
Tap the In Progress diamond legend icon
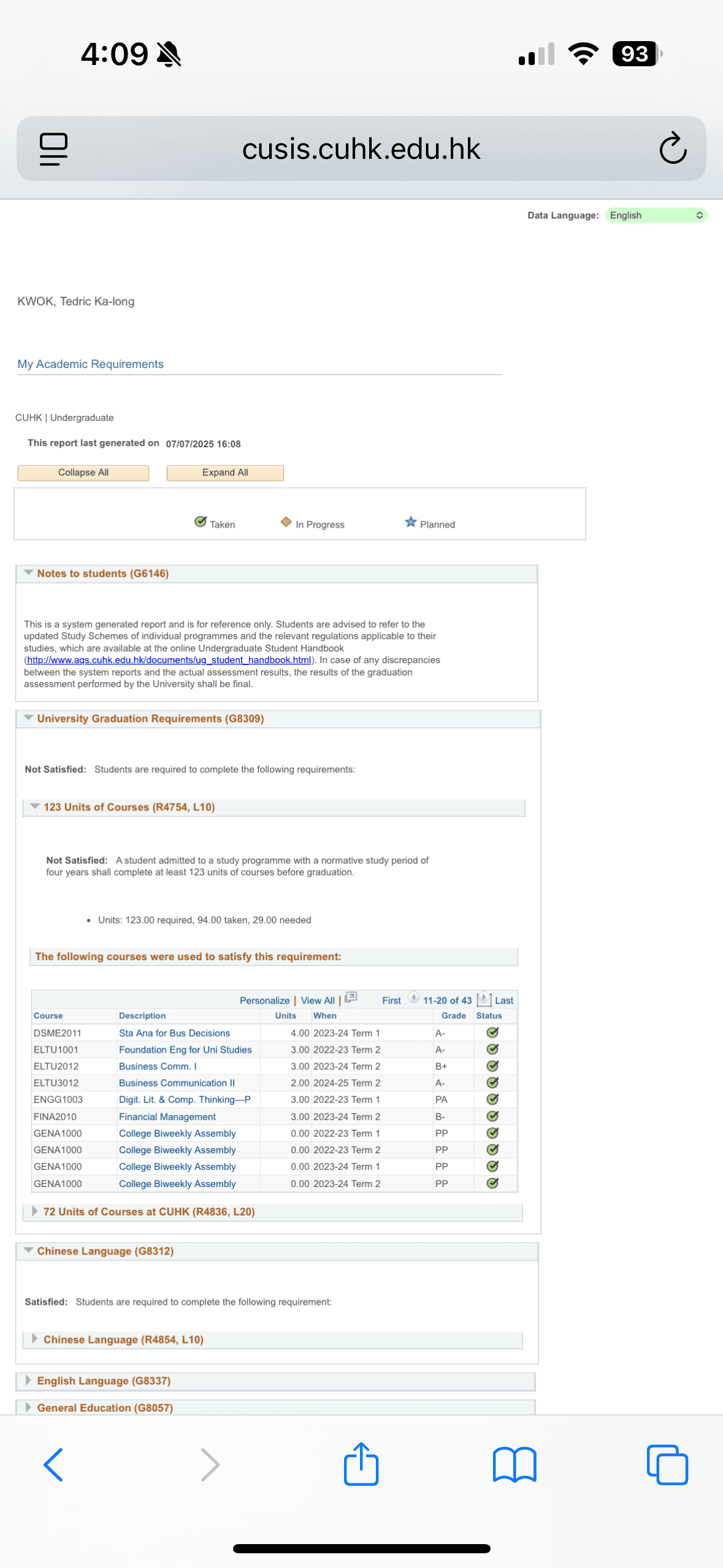(x=286, y=521)
